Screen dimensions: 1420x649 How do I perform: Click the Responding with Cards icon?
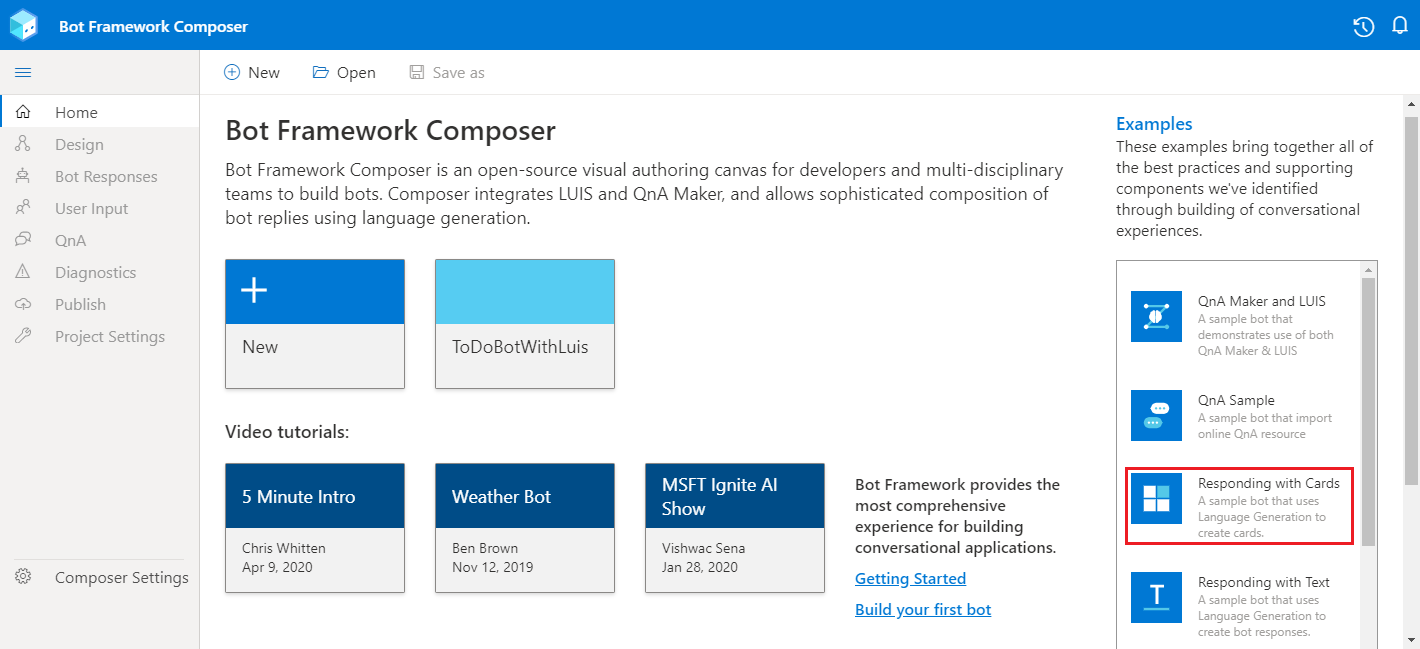coord(1156,498)
